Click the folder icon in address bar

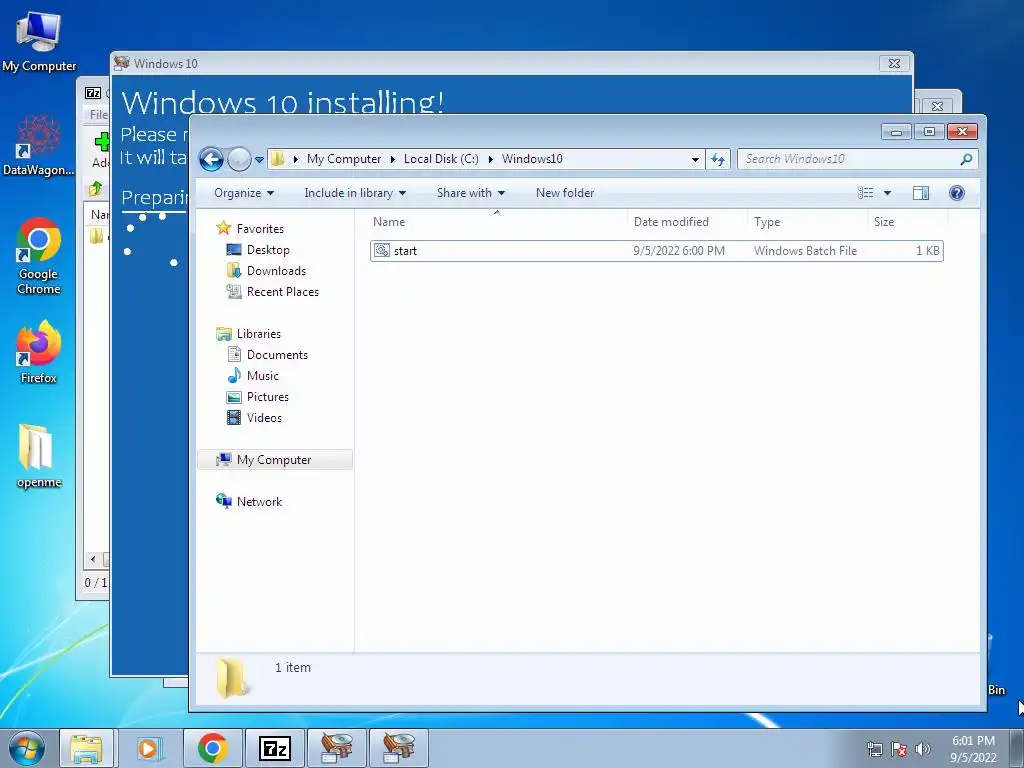click(x=278, y=159)
